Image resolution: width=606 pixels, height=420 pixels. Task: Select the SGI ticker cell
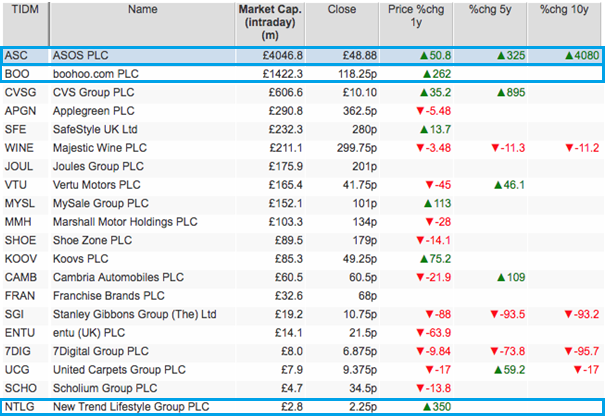click(14, 315)
